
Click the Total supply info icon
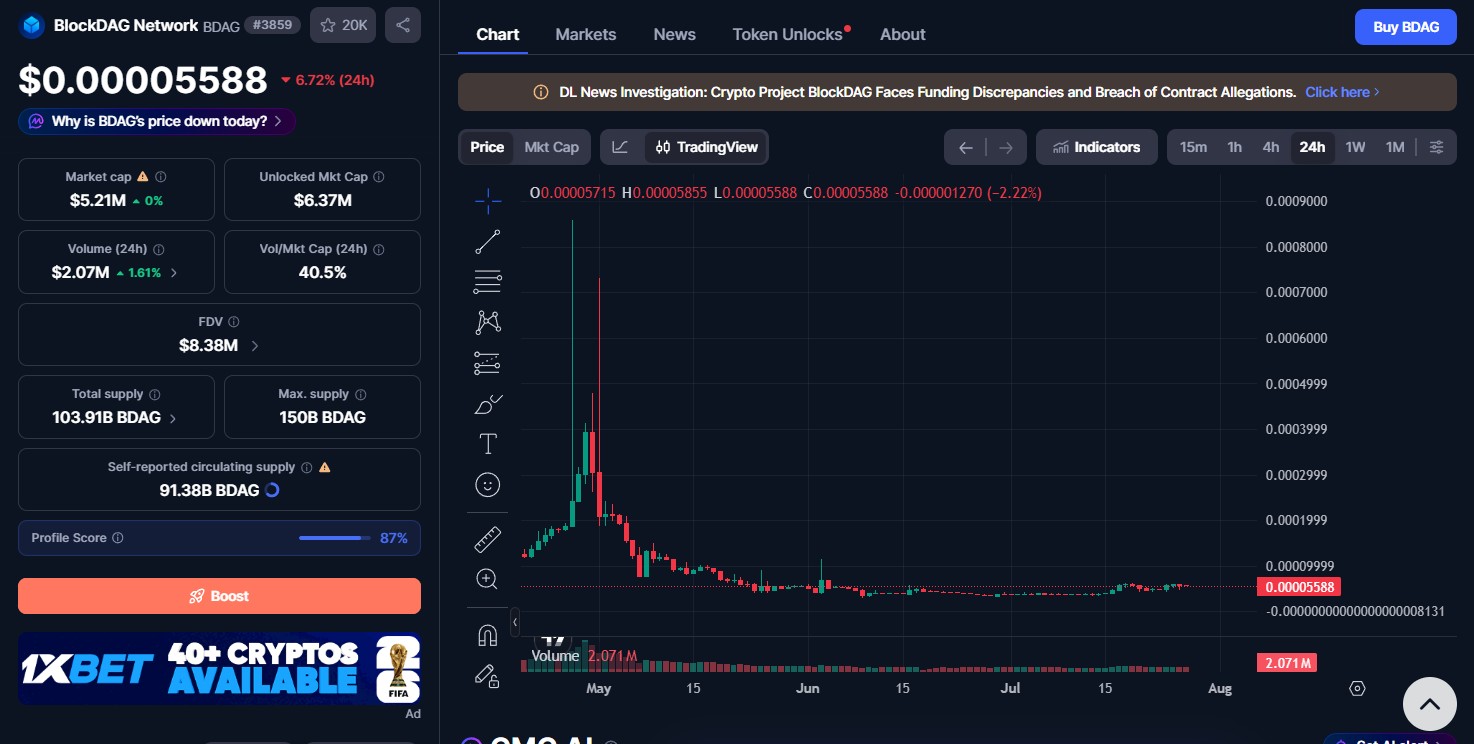point(155,394)
